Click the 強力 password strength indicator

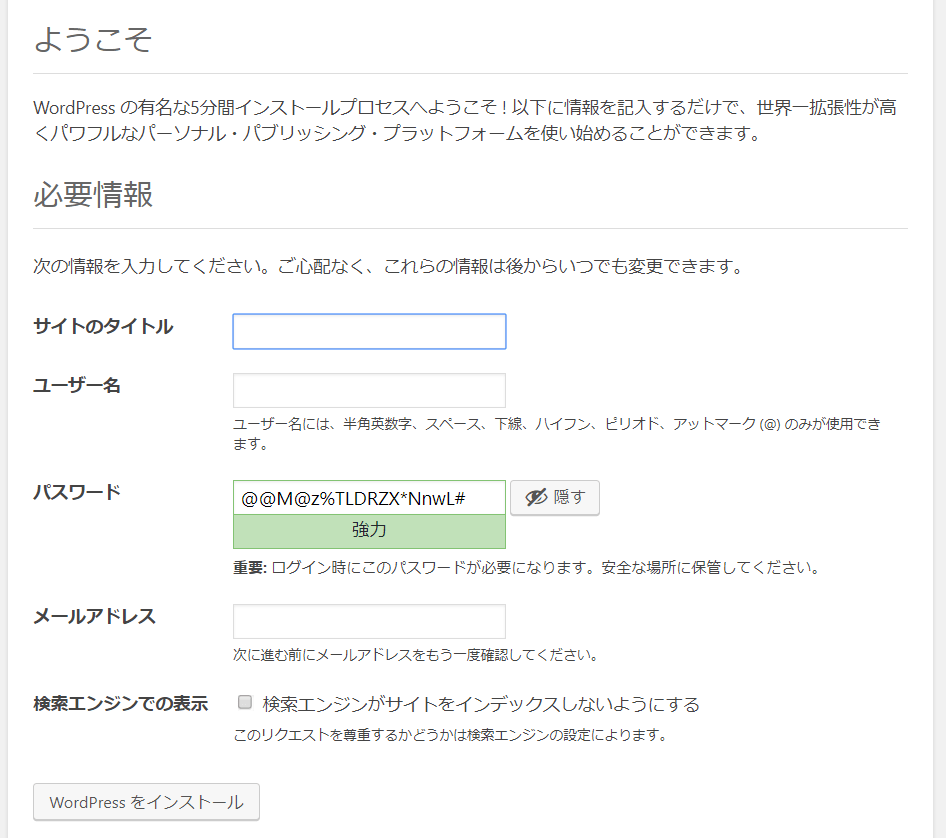coord(369,532)
